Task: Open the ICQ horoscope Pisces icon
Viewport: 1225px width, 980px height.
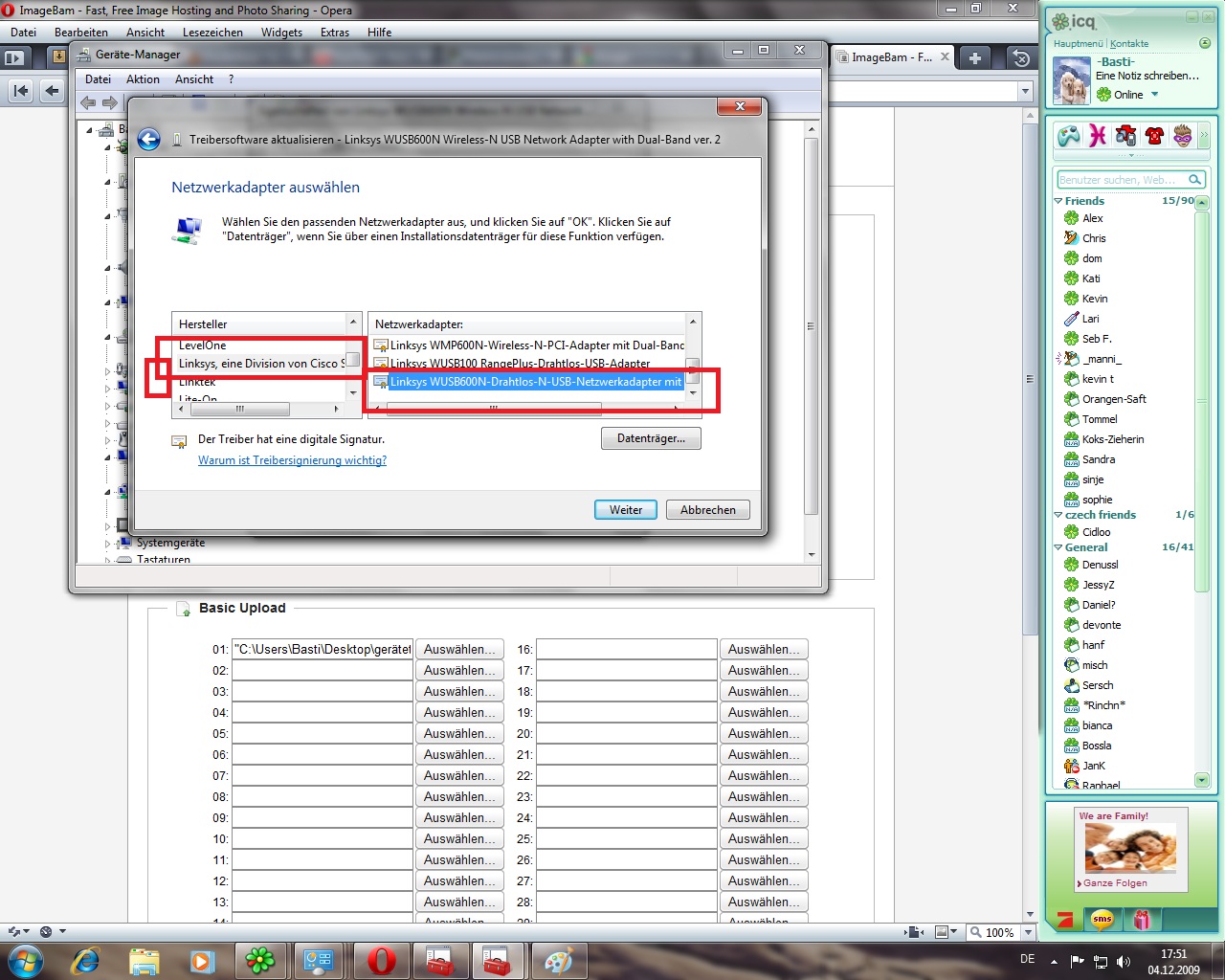Action: [x=1098, y=135]
